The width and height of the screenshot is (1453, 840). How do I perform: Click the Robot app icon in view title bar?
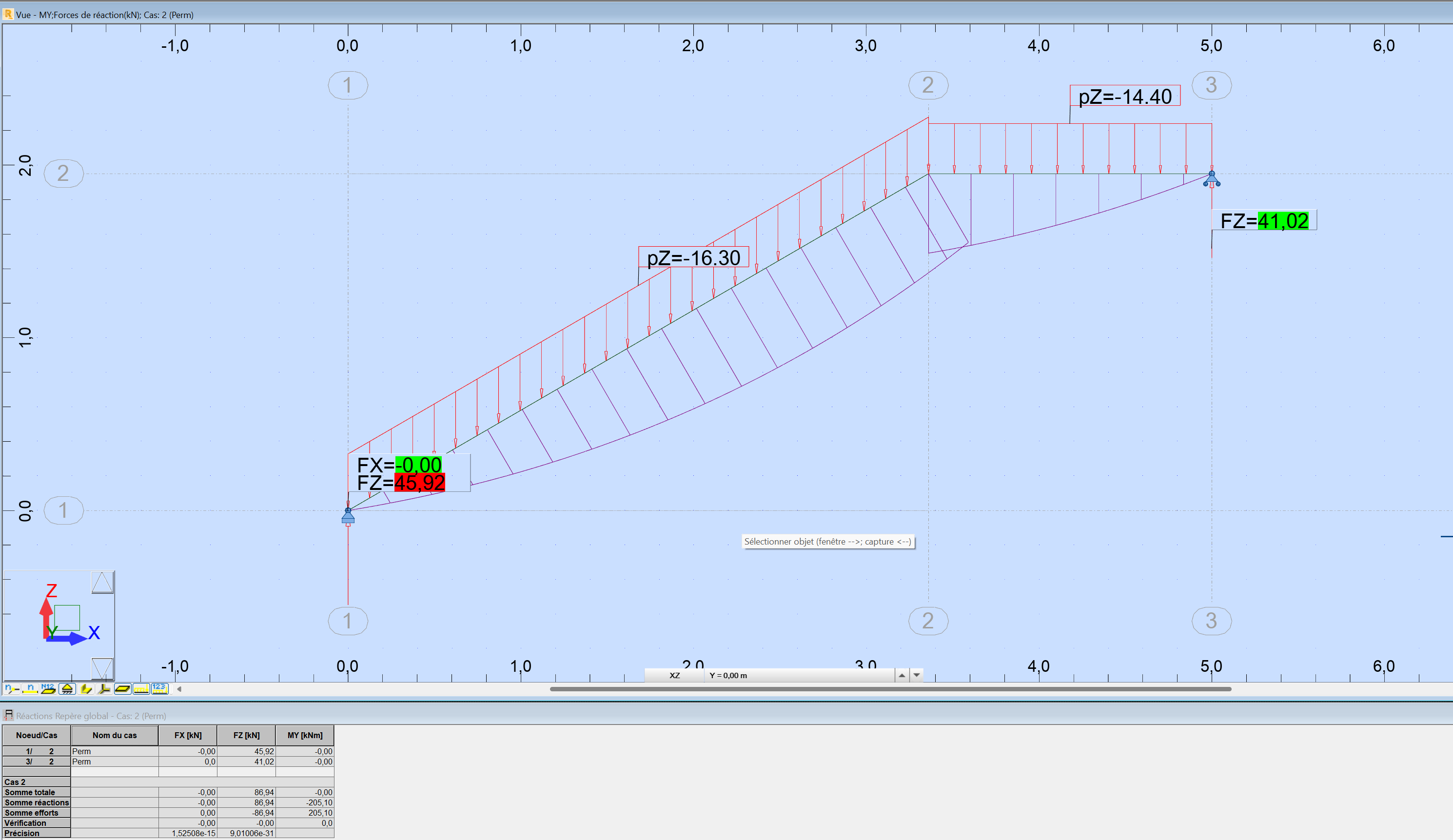click(8, 15)
